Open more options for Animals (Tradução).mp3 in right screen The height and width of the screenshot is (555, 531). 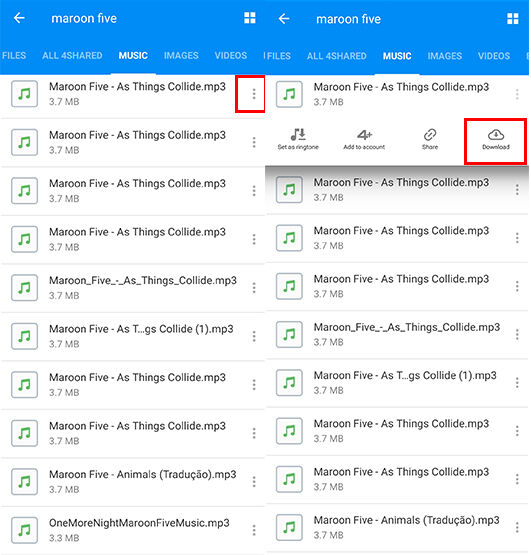tap(517, 527)
